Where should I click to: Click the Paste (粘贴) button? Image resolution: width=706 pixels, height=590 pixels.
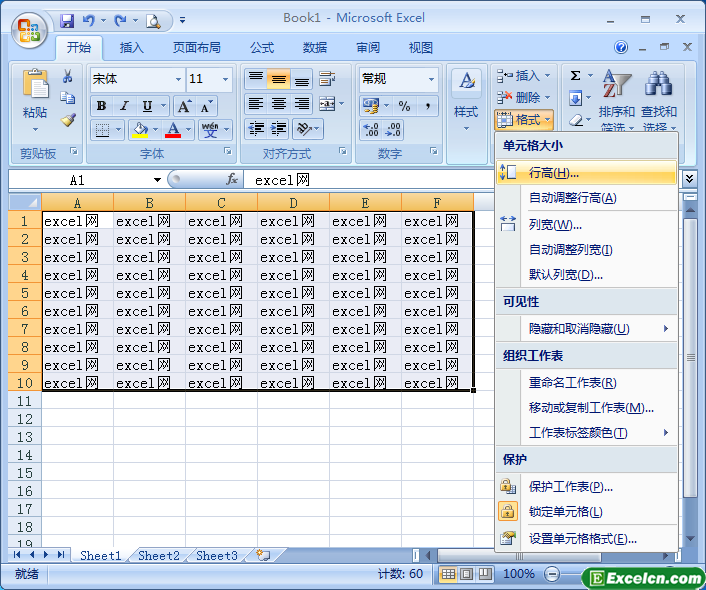coord(35,98)
